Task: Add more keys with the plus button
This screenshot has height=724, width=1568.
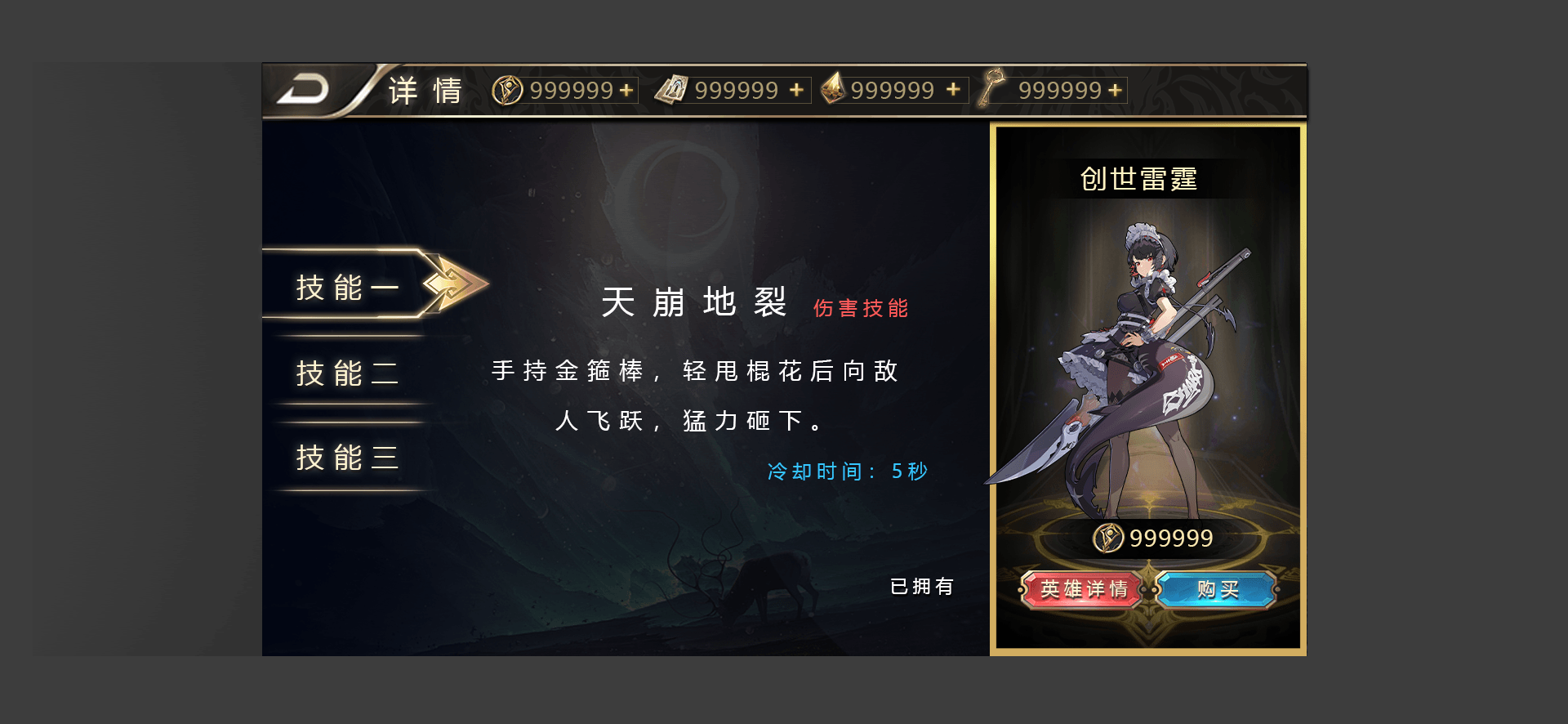Action: (1115, 90)
